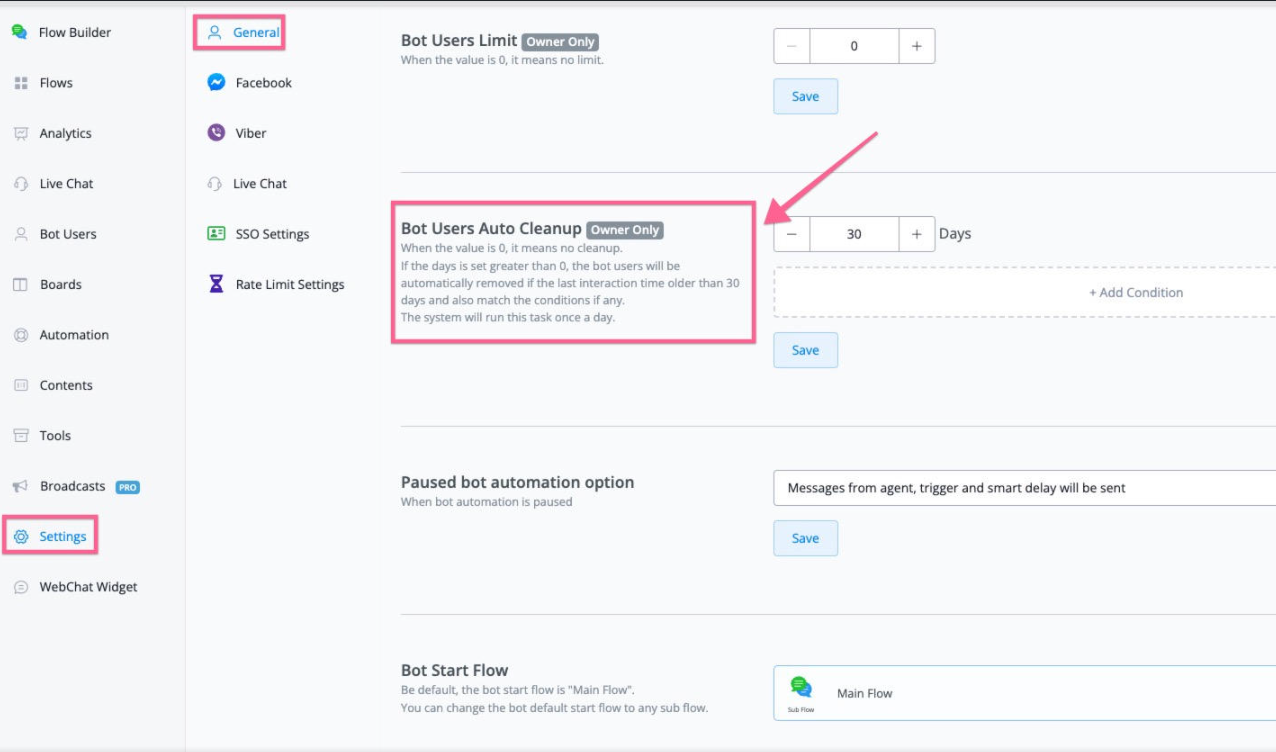Save the Bot Users Auto Cleanup setting
This screenshot has height=752, width=1276.
click(x=805, y=350)
